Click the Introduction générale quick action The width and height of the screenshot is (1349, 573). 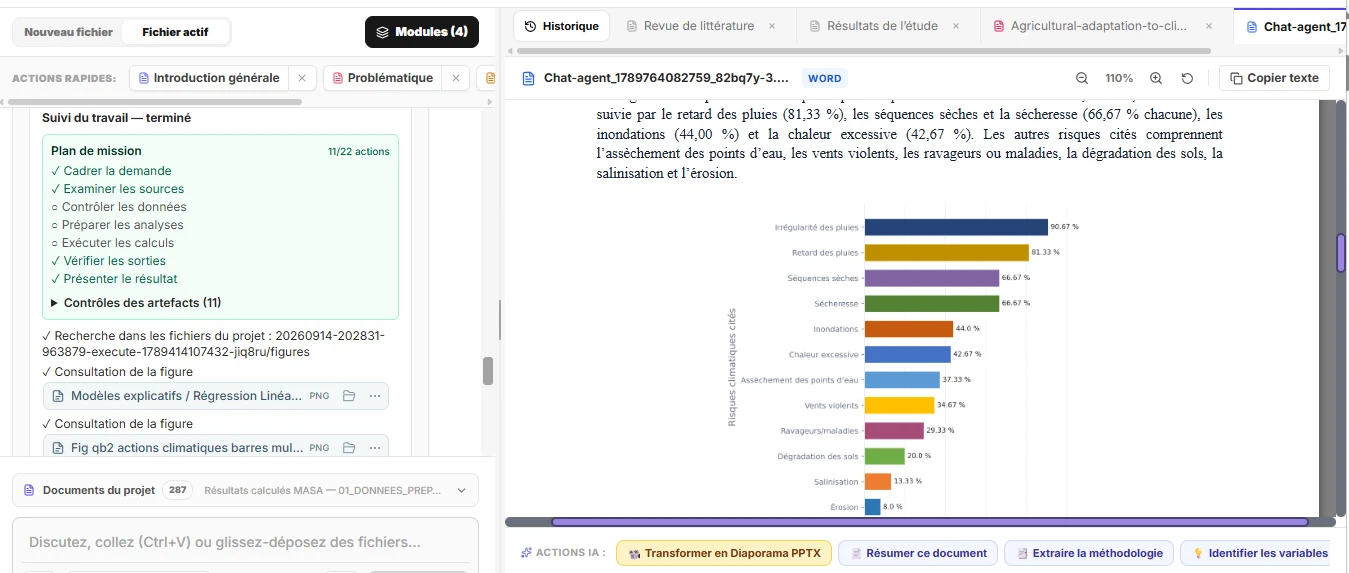(x=208, y=78)
